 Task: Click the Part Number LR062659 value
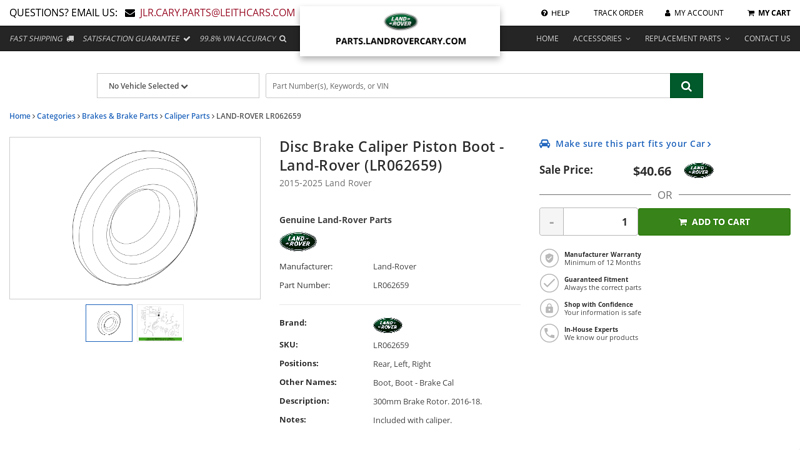(x=391, y=285)
